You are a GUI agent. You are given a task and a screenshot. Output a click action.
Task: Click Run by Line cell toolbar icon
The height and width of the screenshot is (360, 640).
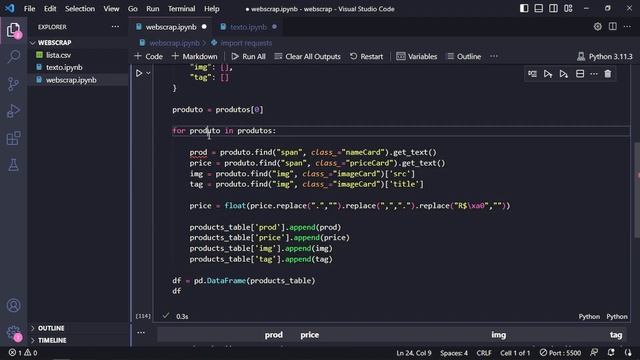[x=532, y=74]
